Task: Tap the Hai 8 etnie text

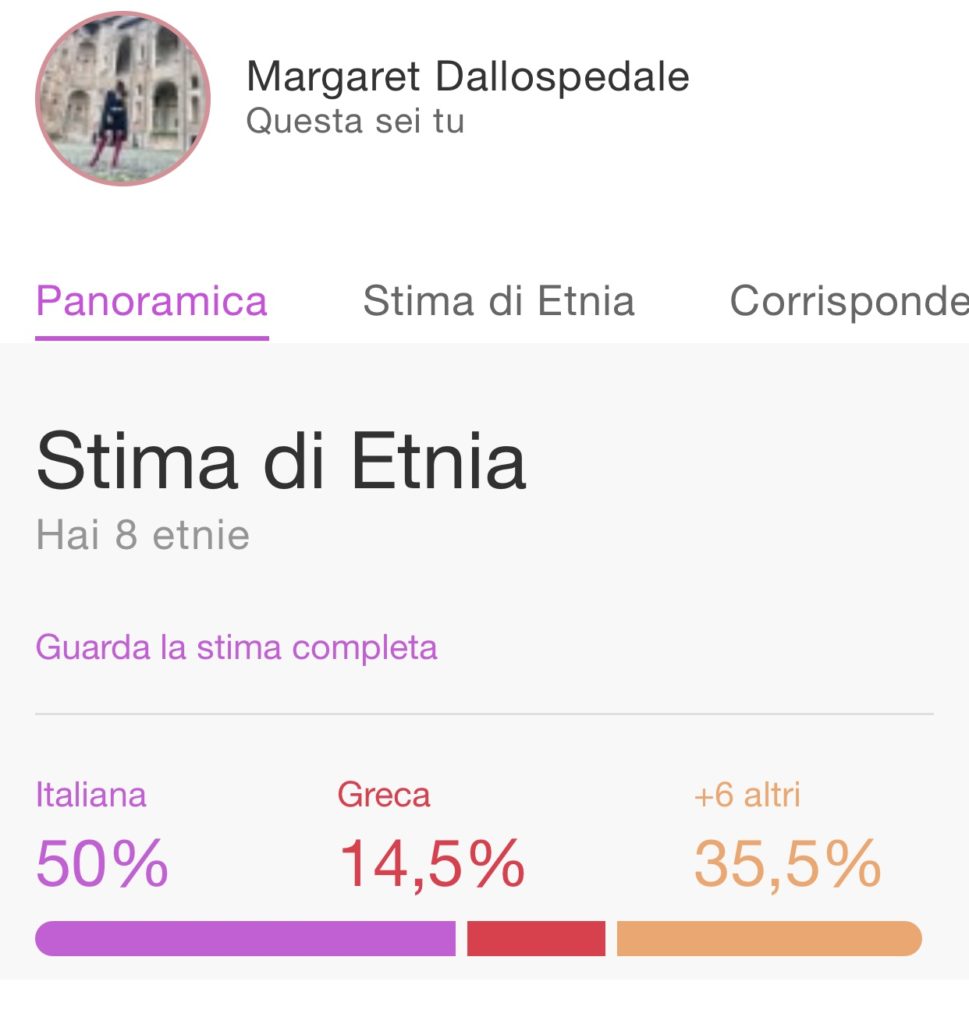Action: coord(142,536)
